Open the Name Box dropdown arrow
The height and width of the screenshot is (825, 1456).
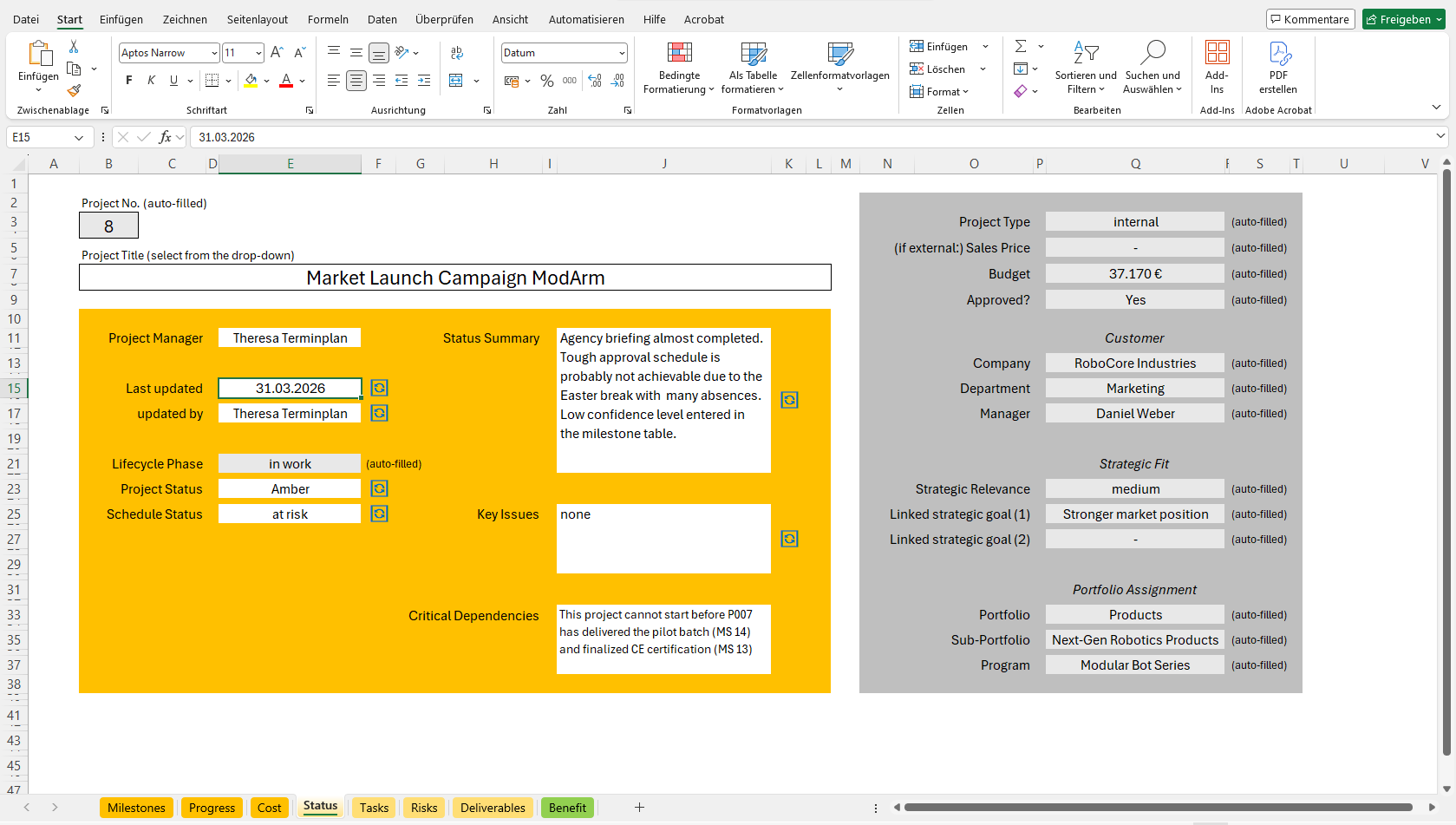click(79, 137)
